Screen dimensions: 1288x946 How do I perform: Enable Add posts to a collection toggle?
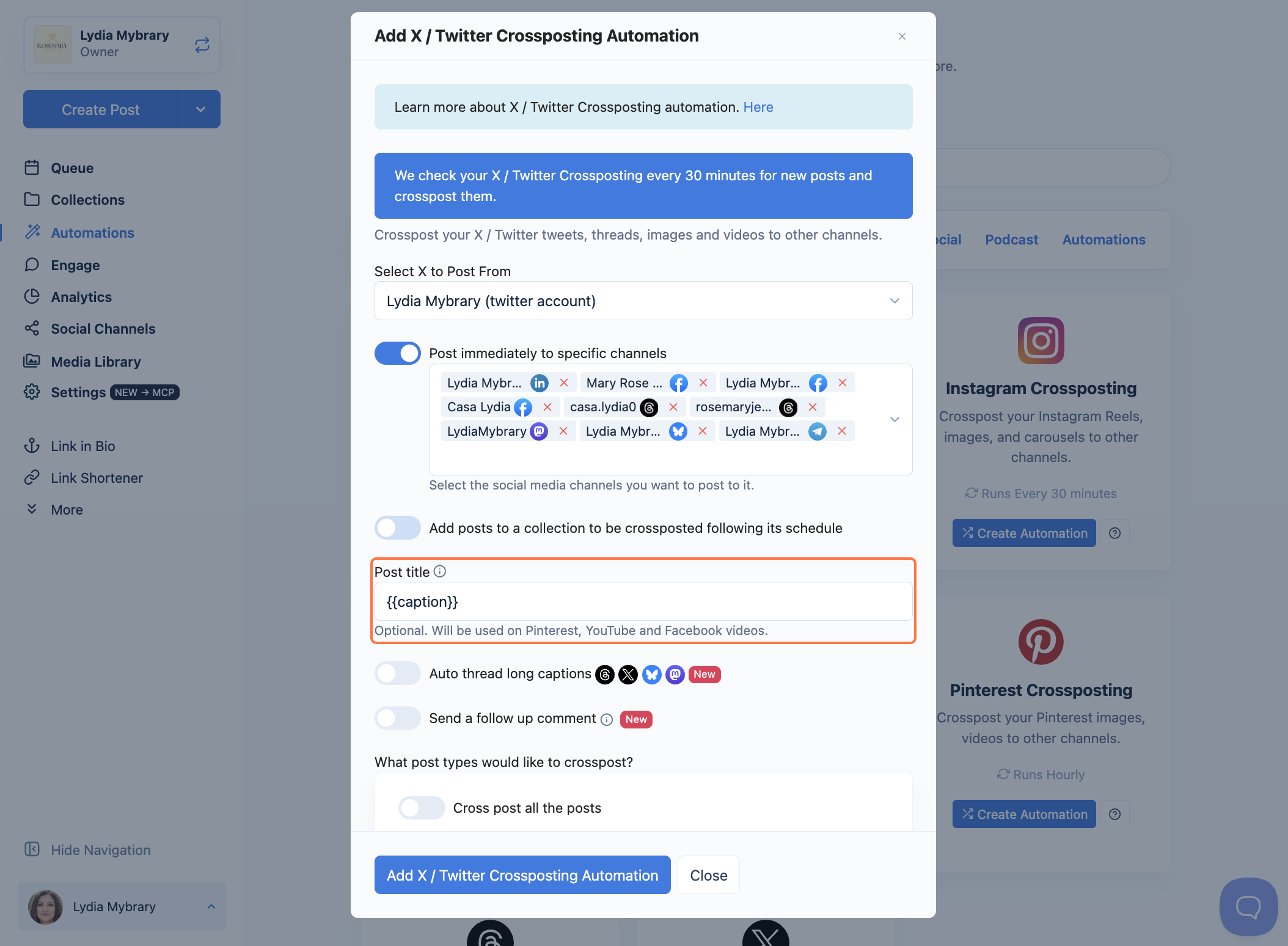[x=398, y=528]
